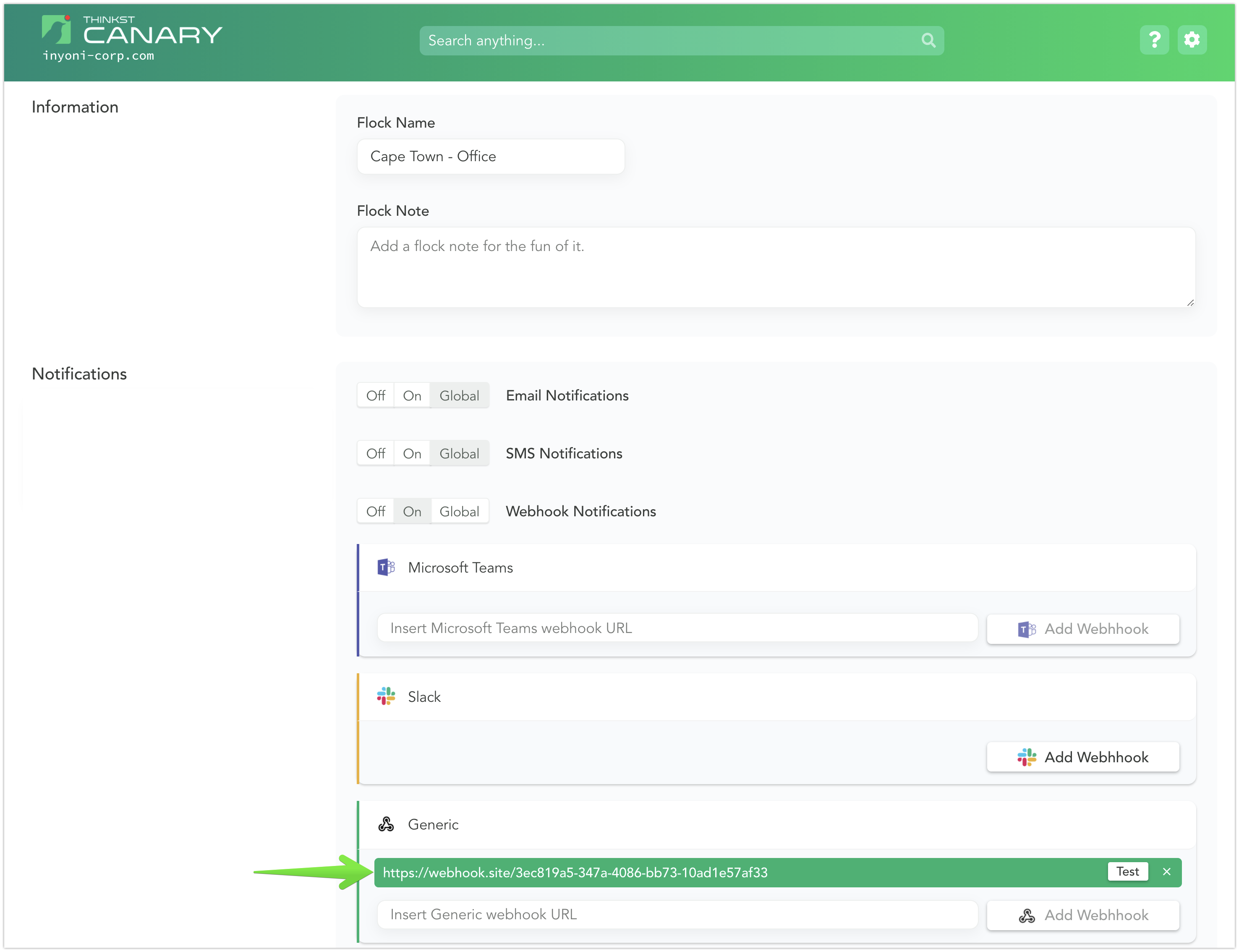Click the inyoni-corp.com domain text
1239x952 pixels.
point(99,55)
